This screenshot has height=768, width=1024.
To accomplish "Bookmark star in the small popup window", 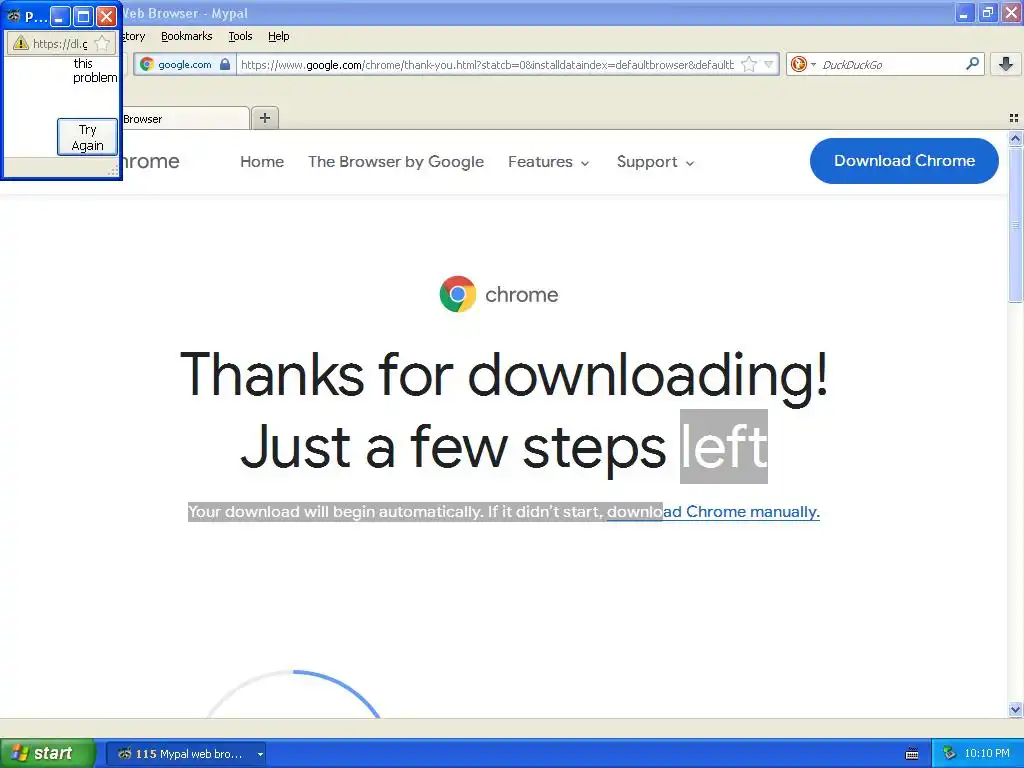I will [x=102, y=44].
